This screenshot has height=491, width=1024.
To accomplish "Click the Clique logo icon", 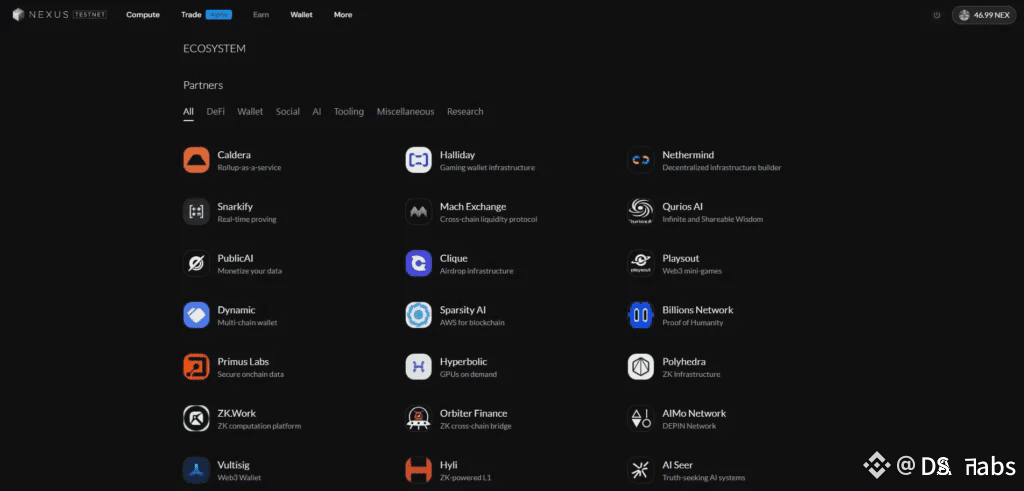I will [418, 263].
